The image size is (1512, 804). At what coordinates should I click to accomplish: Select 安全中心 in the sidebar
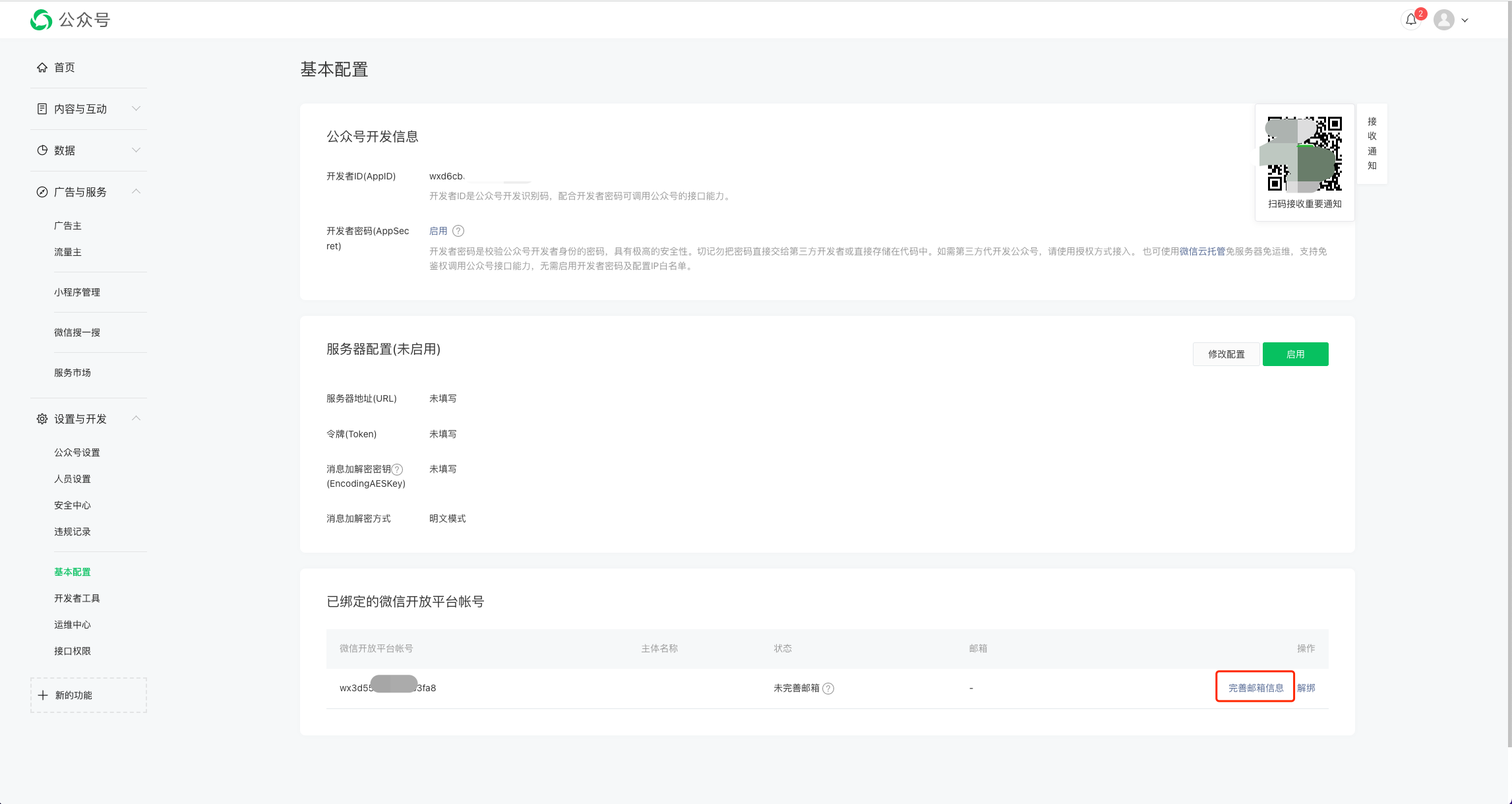(x=73, y=505)
